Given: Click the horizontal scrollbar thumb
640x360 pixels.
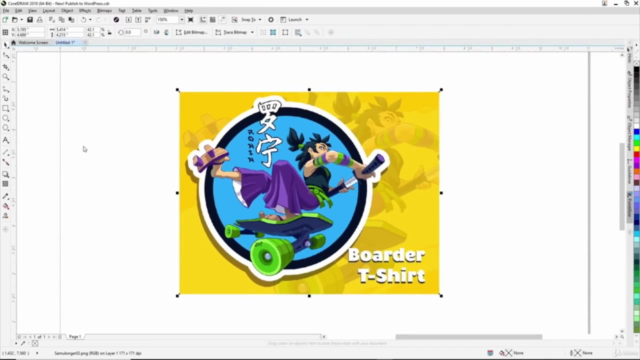Looking at the screenshot, I should (469, 337).
